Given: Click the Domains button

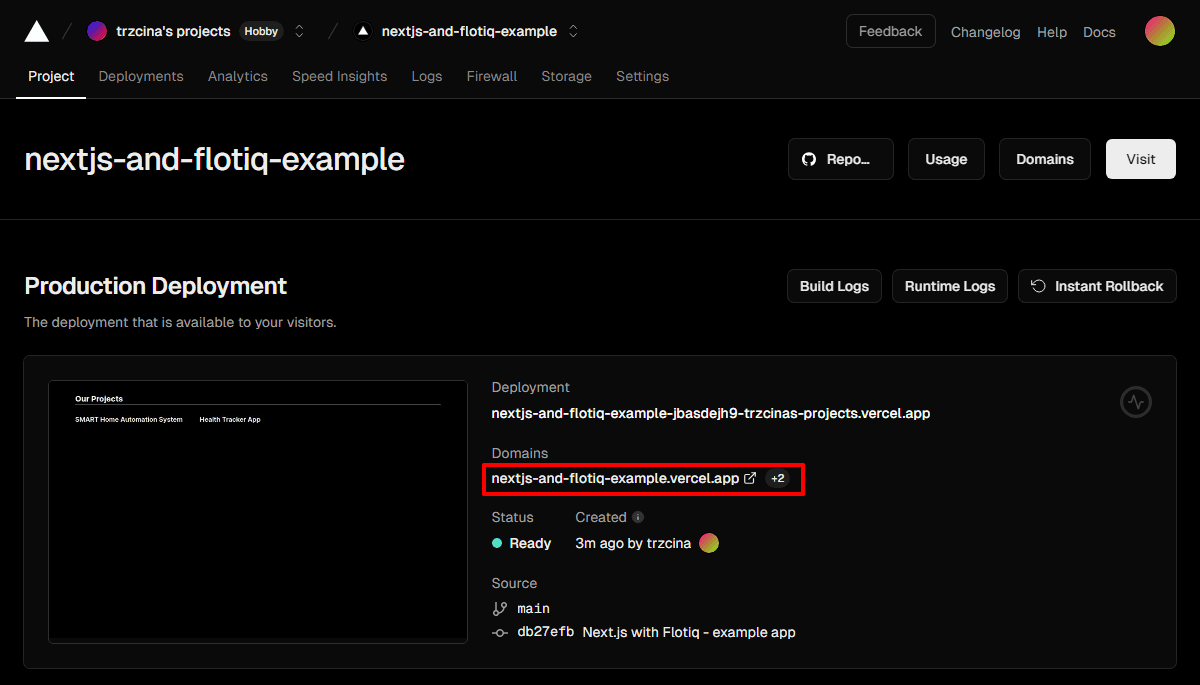Looking at the screenshot, I should coord(1045,159).
